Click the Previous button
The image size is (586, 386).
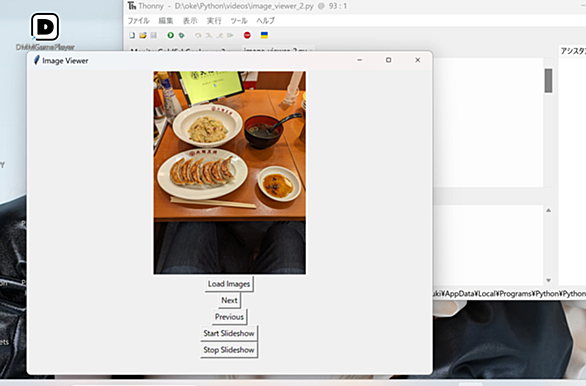(229, 317)
